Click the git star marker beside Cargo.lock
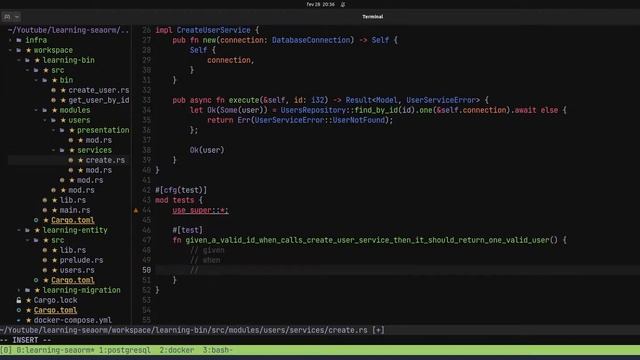 point(29,300)
